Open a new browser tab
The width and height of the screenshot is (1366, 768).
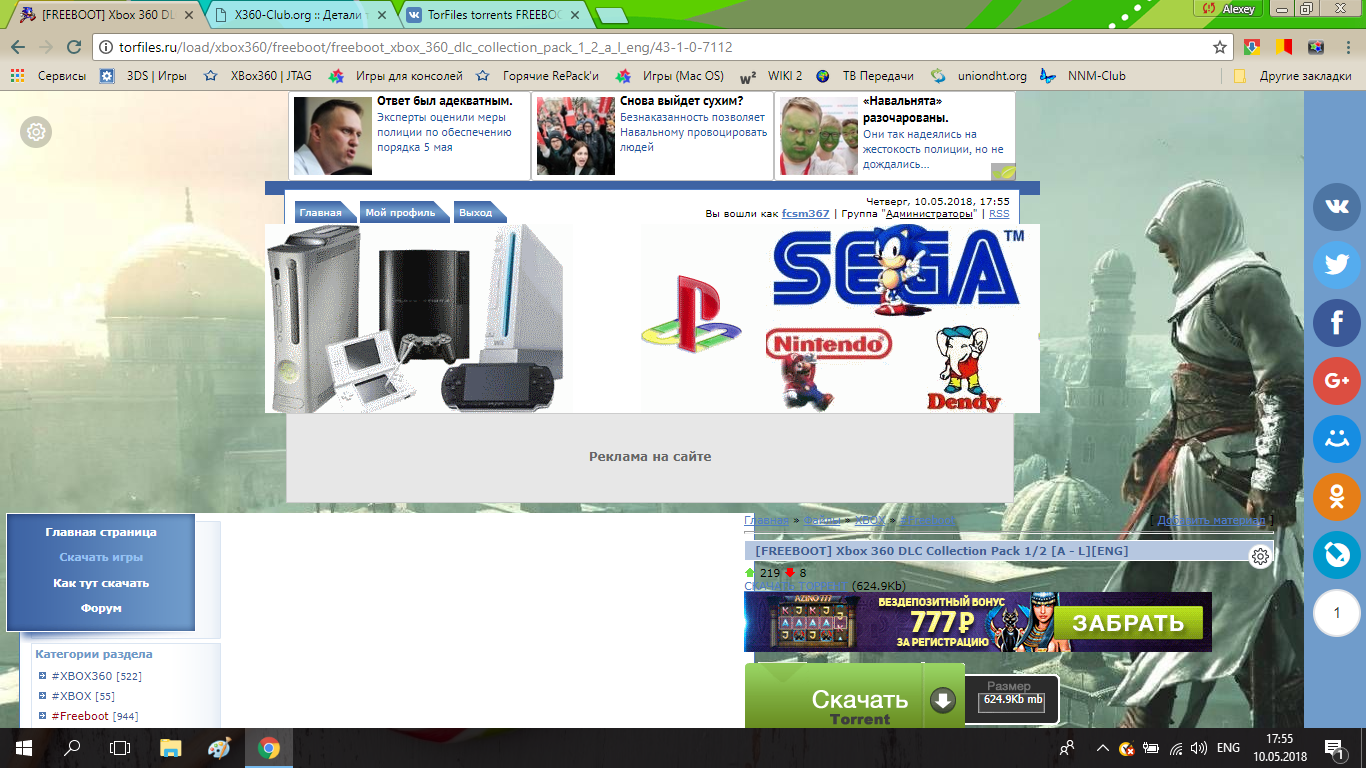(x=611, y=15)
